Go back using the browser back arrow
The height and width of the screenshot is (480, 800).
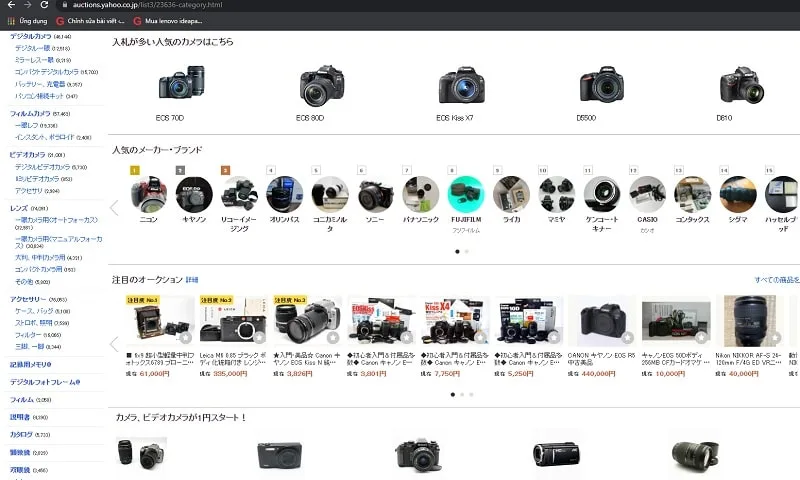click(11, 5)
